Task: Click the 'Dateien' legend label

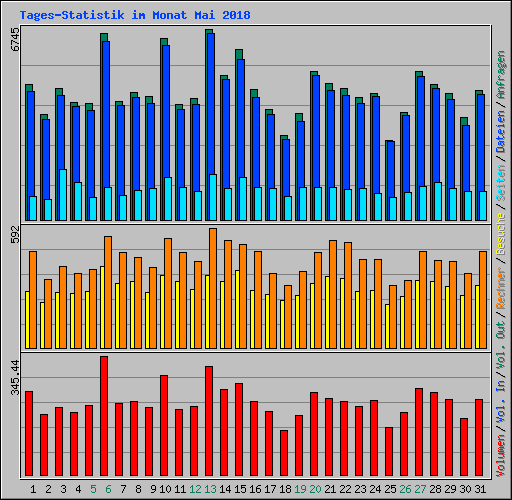Action: [x=501, y=132]
